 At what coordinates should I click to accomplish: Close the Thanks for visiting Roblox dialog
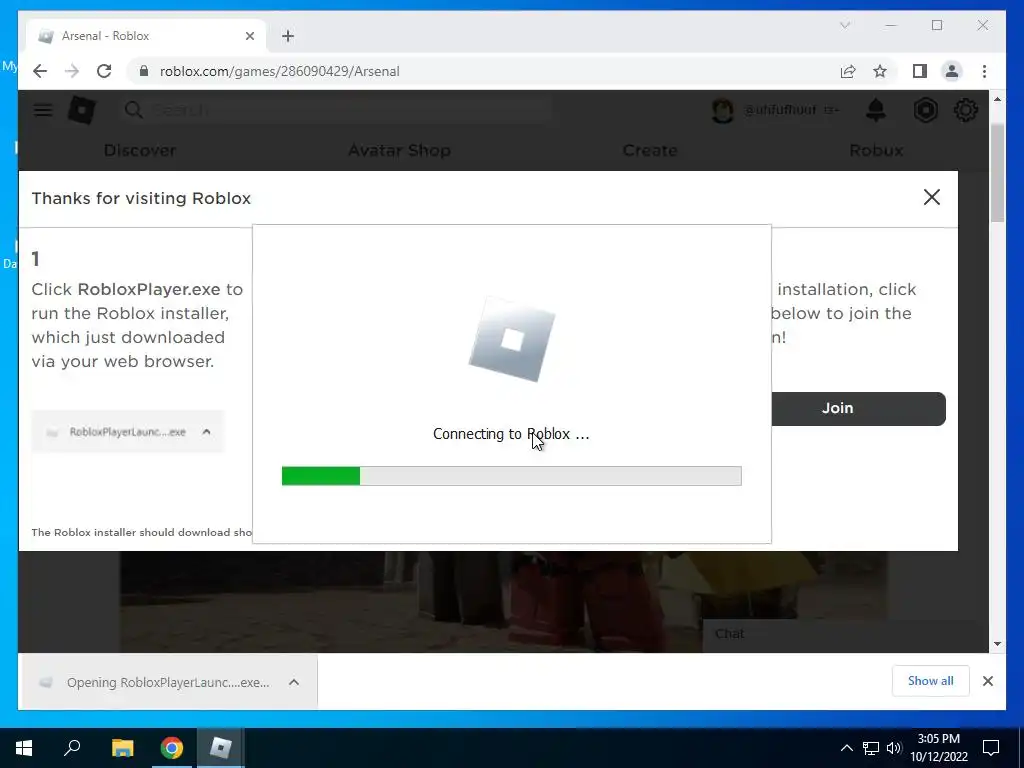tap(932, 197)
